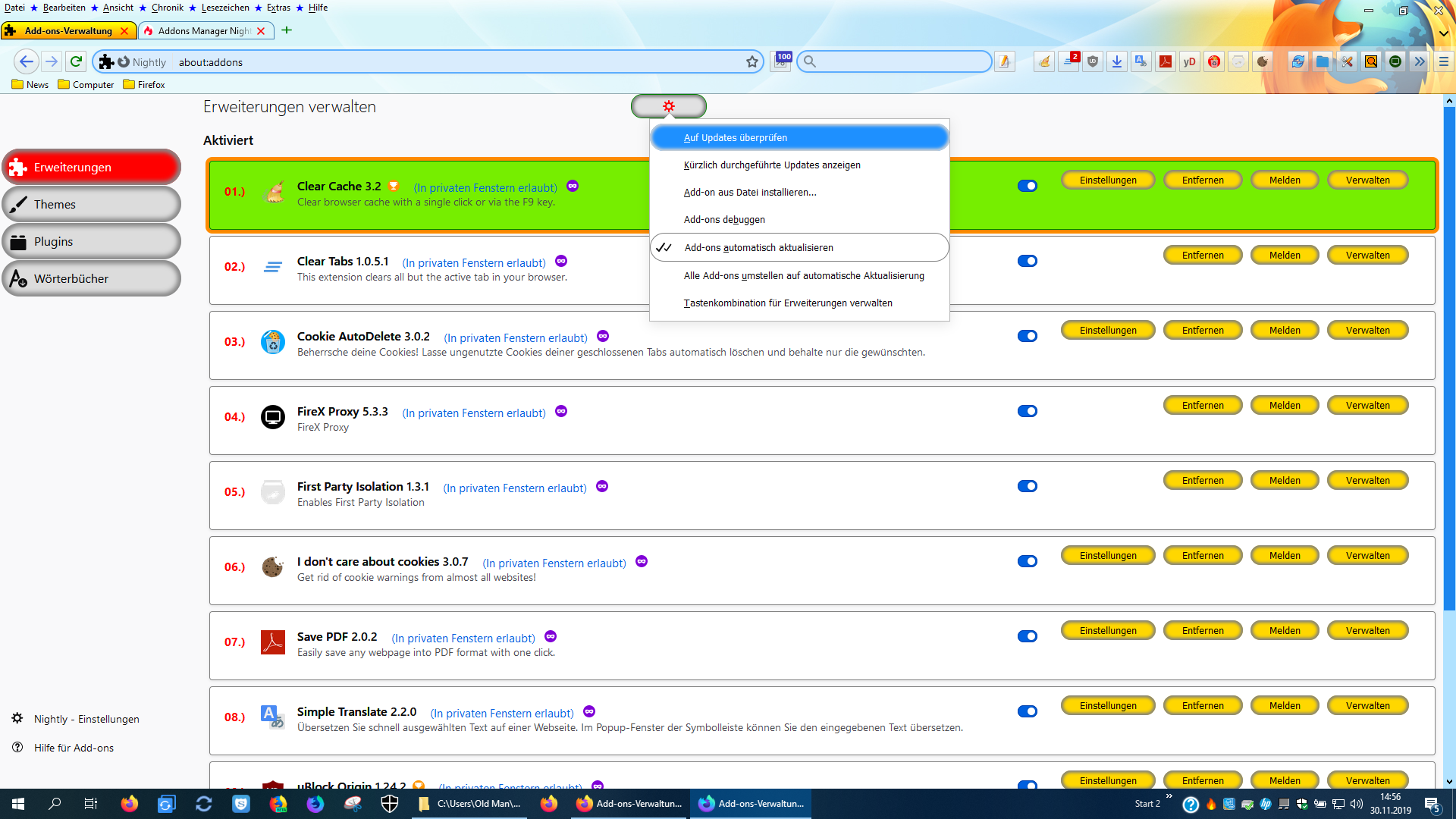Expand toolbar overflow double-chevron menu

[1420, 62]
